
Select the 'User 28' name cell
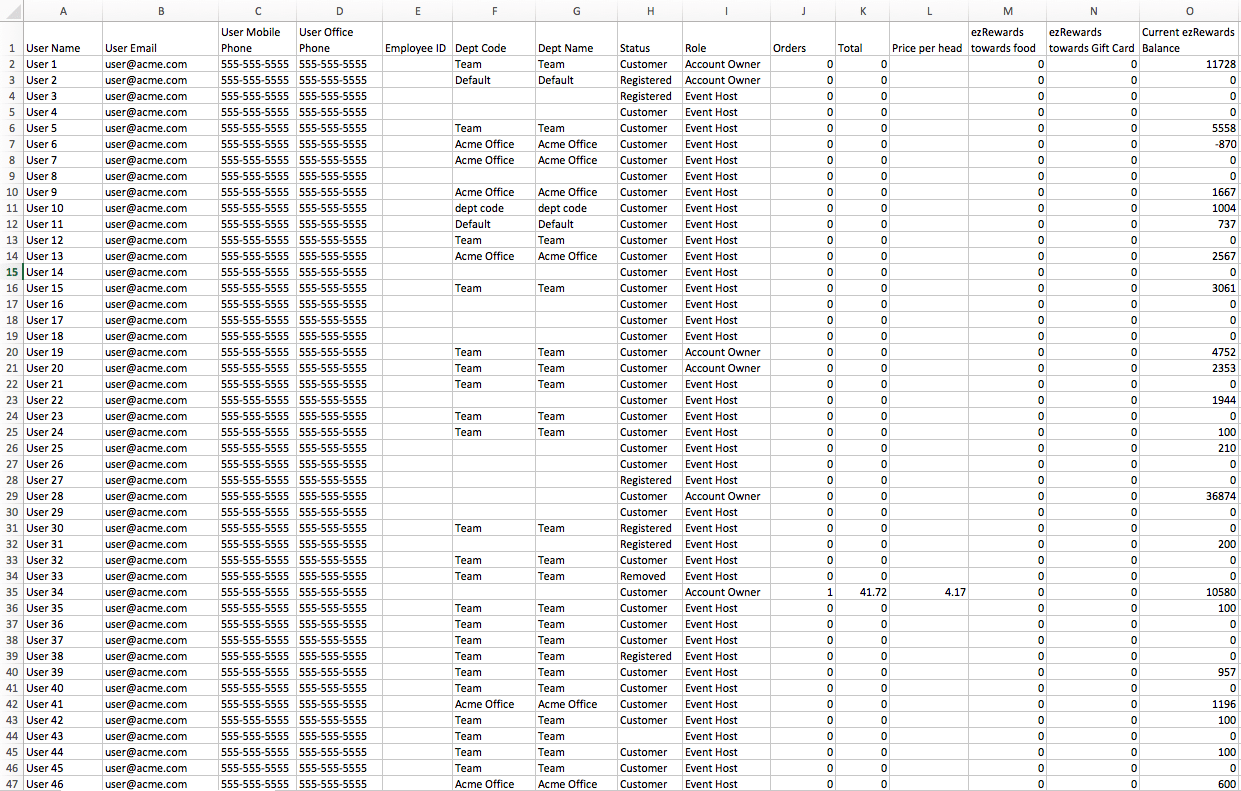(63, 496)
